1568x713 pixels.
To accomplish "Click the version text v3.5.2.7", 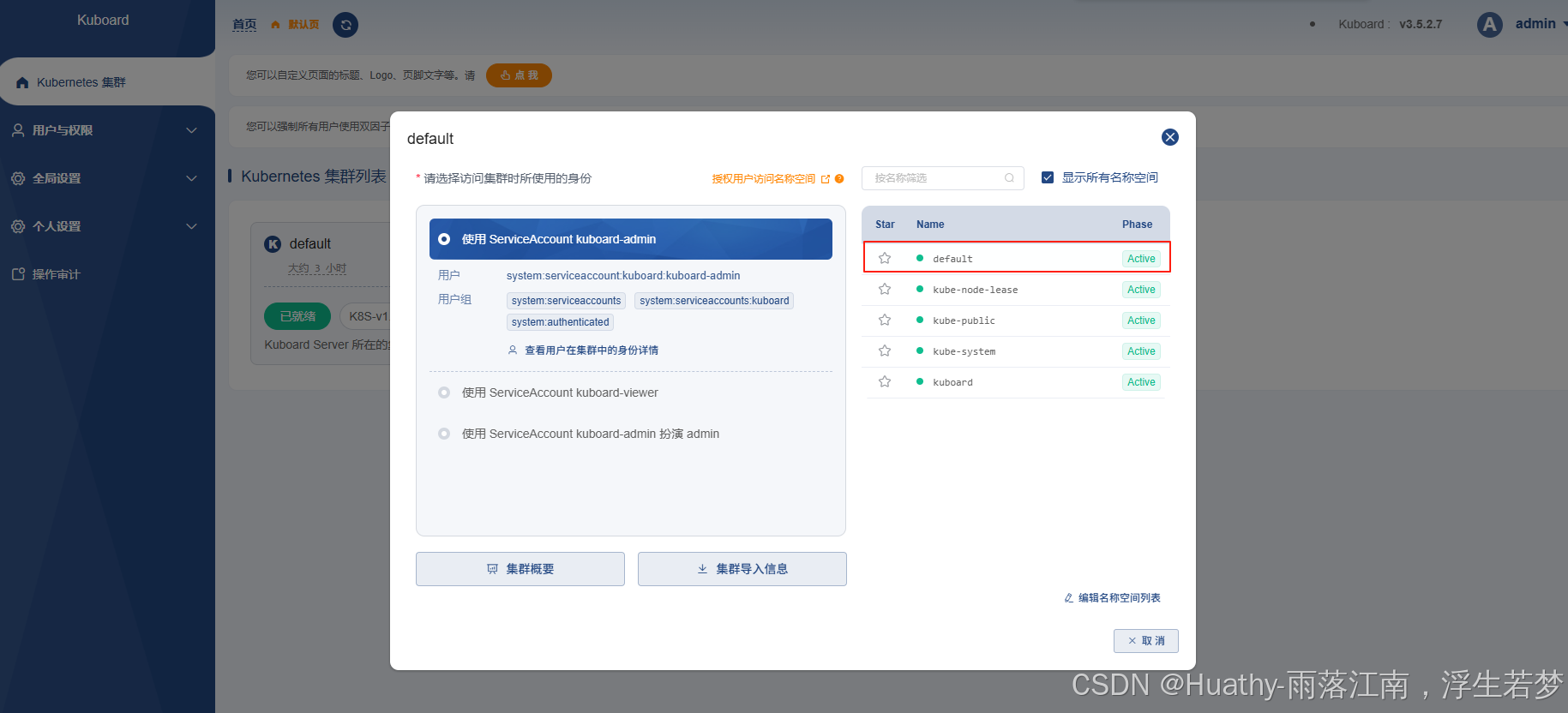I will (x=1421, y=24).
